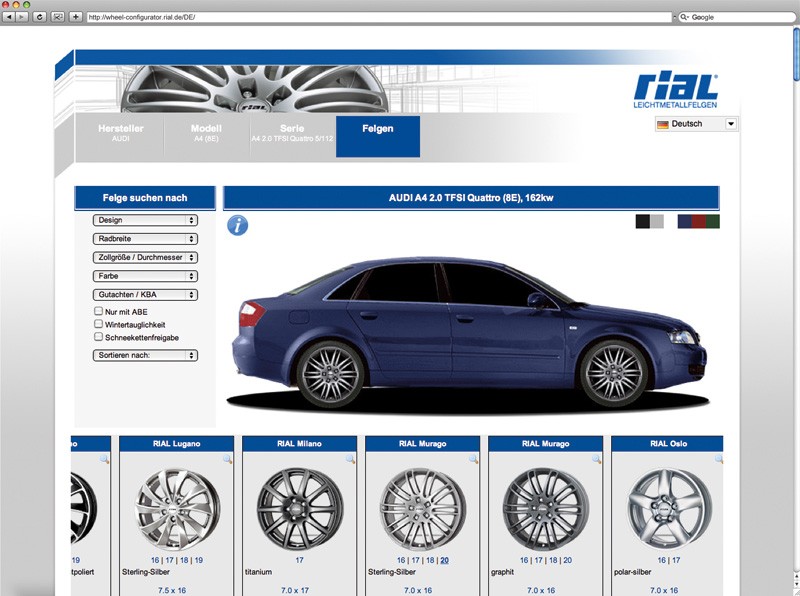
Task: Check the Schneekettenfreigabe option
Action: pyautogui.click(x=98, y=337)
